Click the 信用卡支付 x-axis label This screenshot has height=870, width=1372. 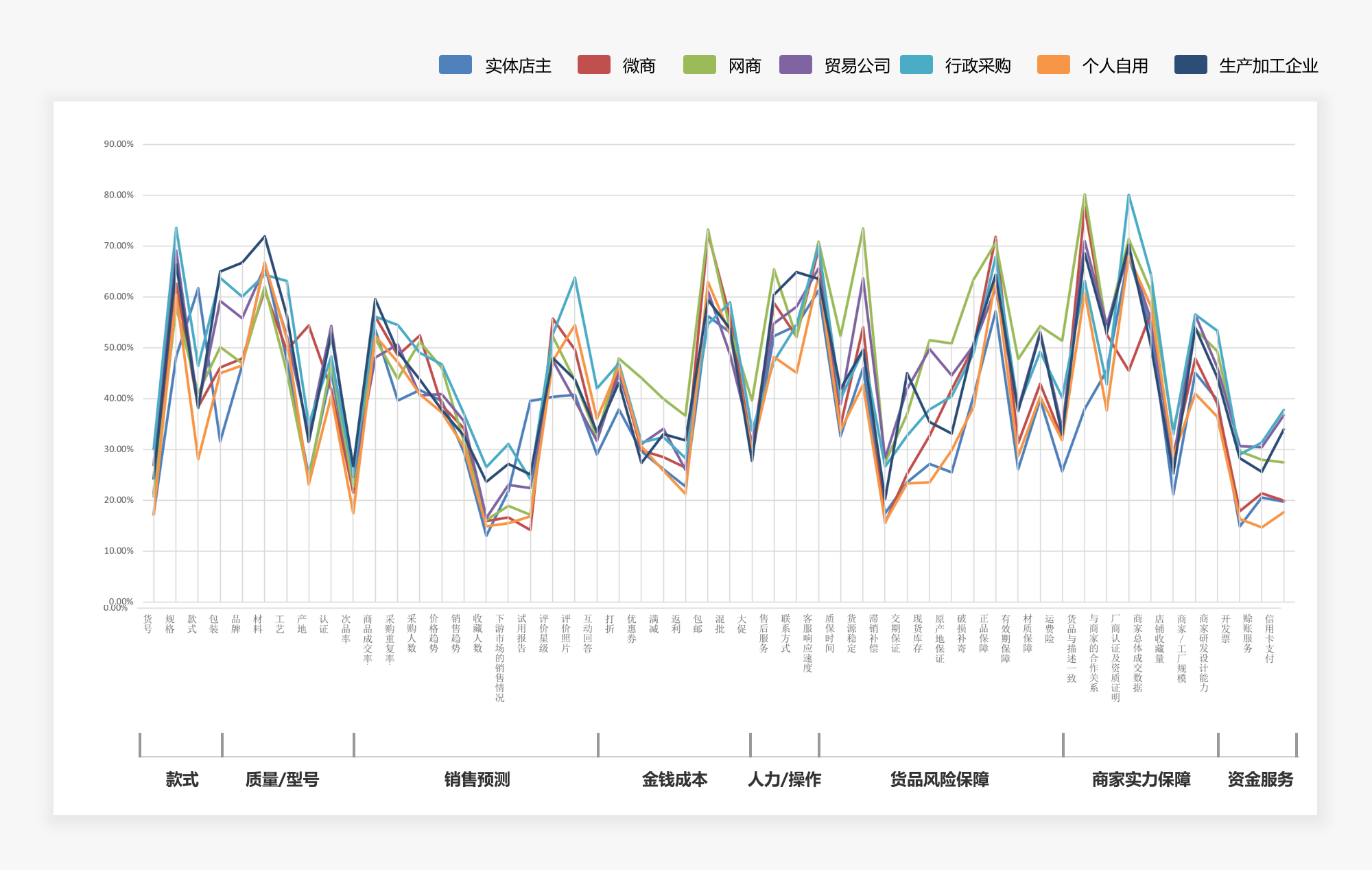(1269, 638)
